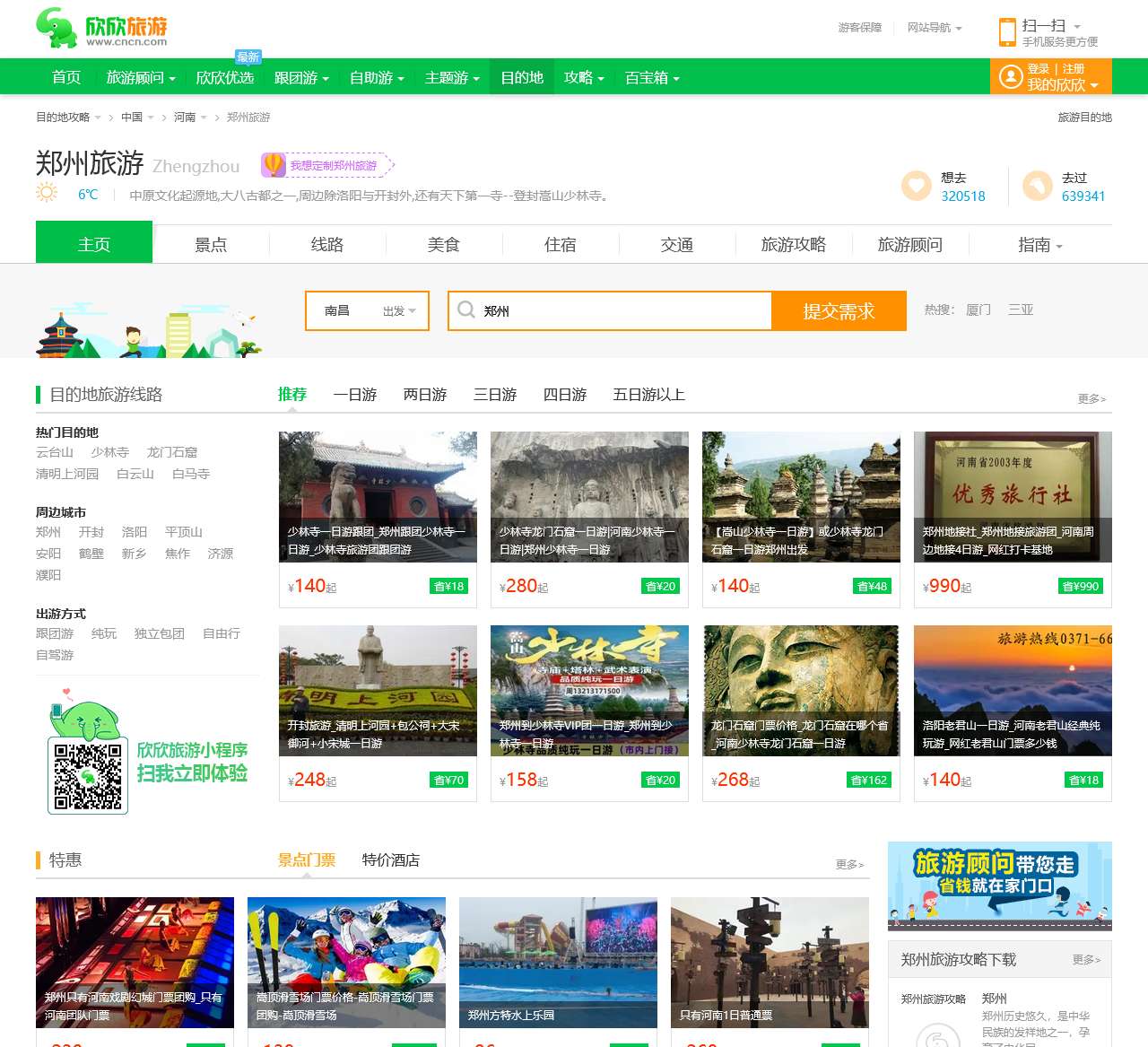Click the magnifier icon in search box
This screenshot has height=1047, width=1148.
click(466, 310)
